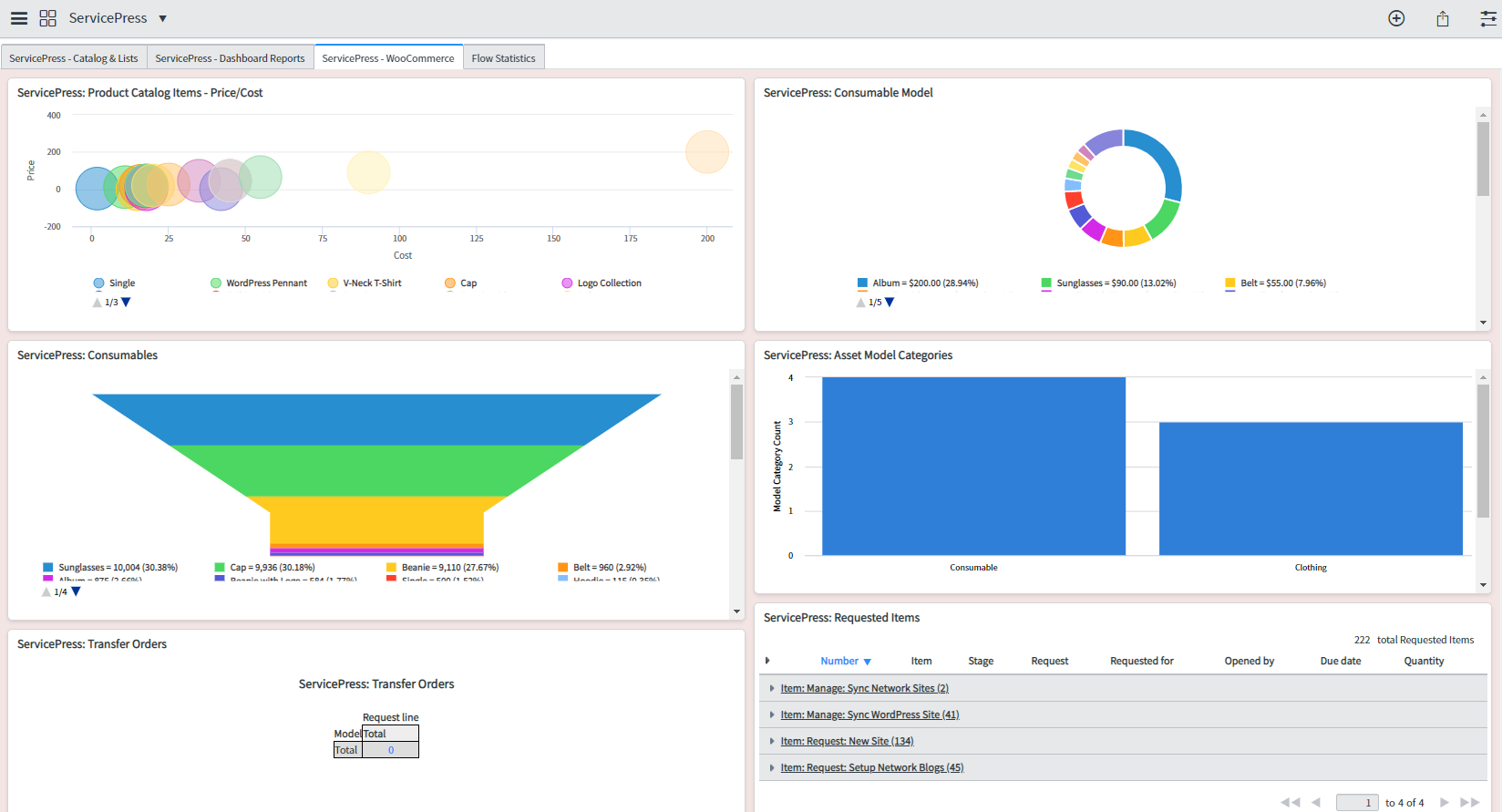Go to first page of Requested Items
This screenshot has width=1502, height=812.
tap(1290, 802)
